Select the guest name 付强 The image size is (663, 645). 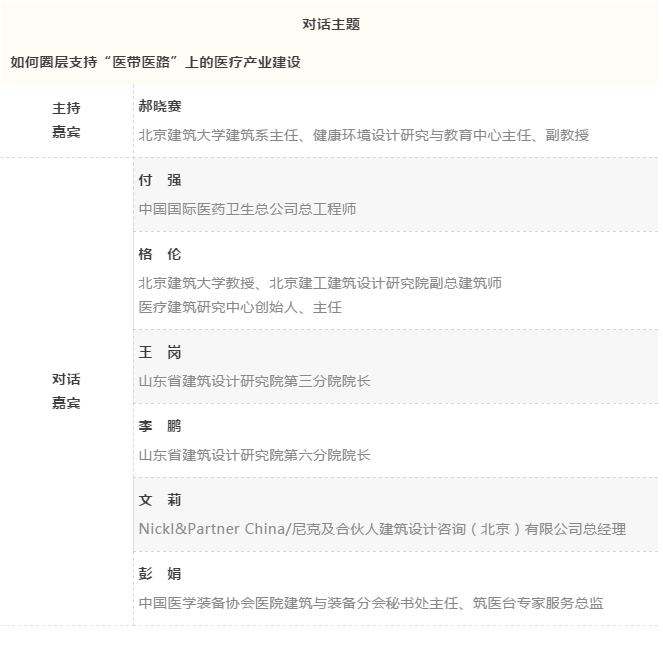tap(160, 180)
